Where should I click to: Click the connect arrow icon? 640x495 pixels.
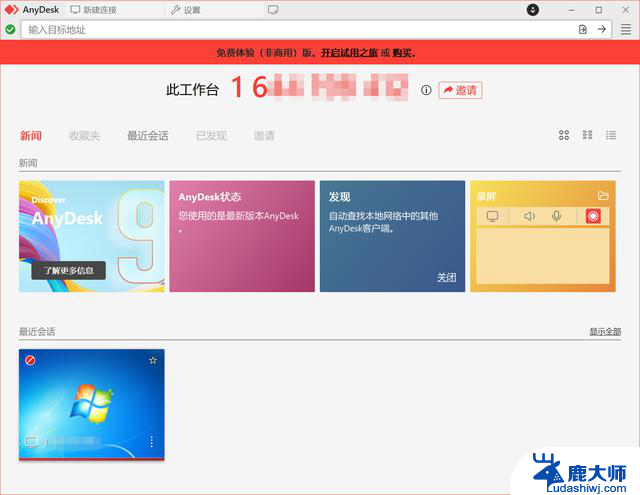(x=602, y=29)
